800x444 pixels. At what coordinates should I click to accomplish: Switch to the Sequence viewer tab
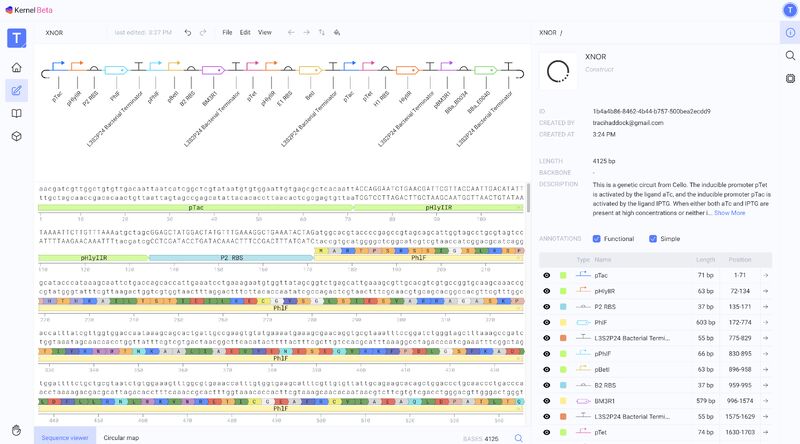click(x=65, y=438)
